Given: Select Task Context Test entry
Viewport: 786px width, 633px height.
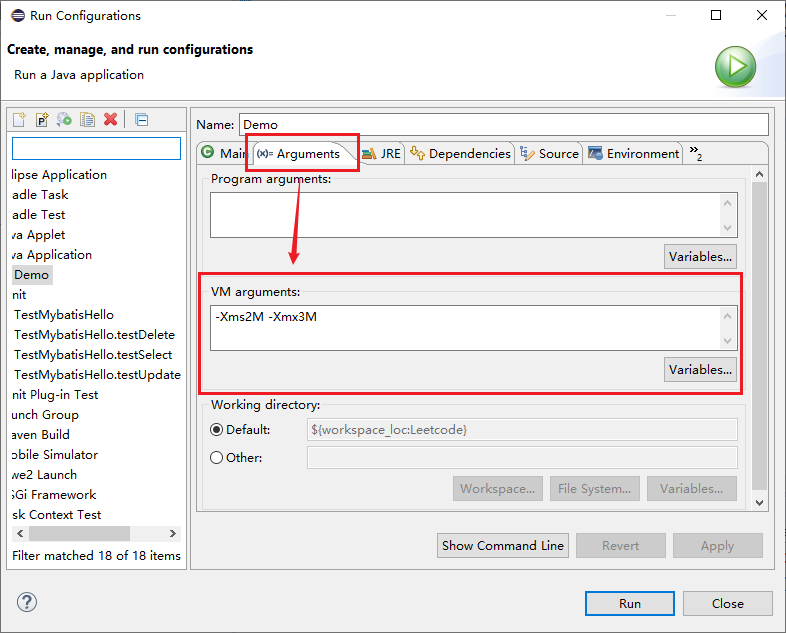Looking at the screenshot, I should point(56,515).
